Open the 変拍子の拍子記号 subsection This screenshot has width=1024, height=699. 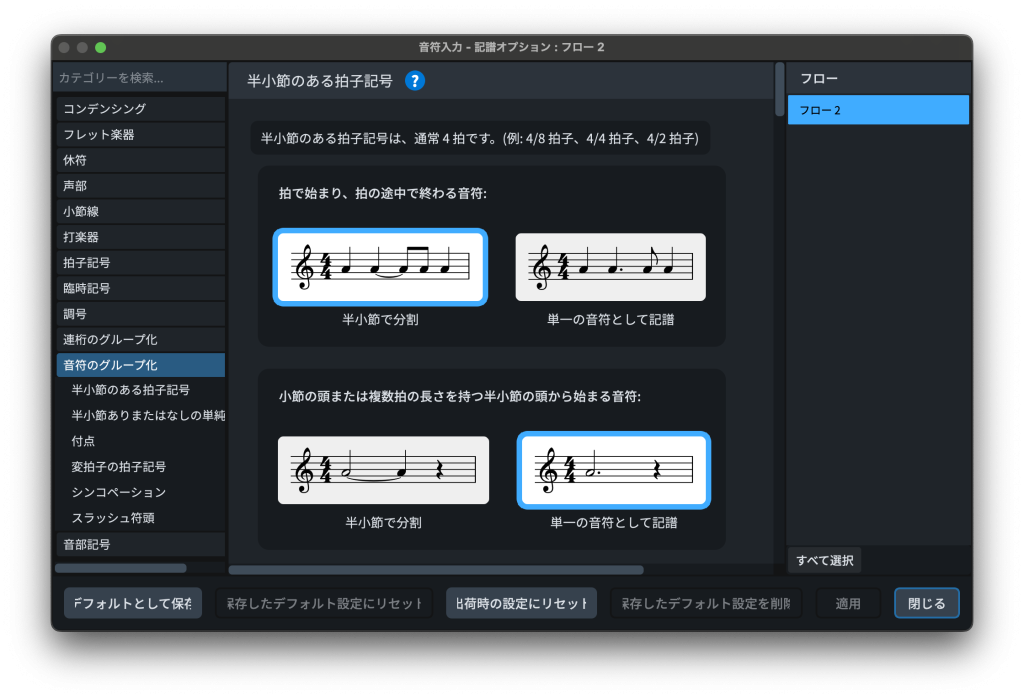(119, 467)
